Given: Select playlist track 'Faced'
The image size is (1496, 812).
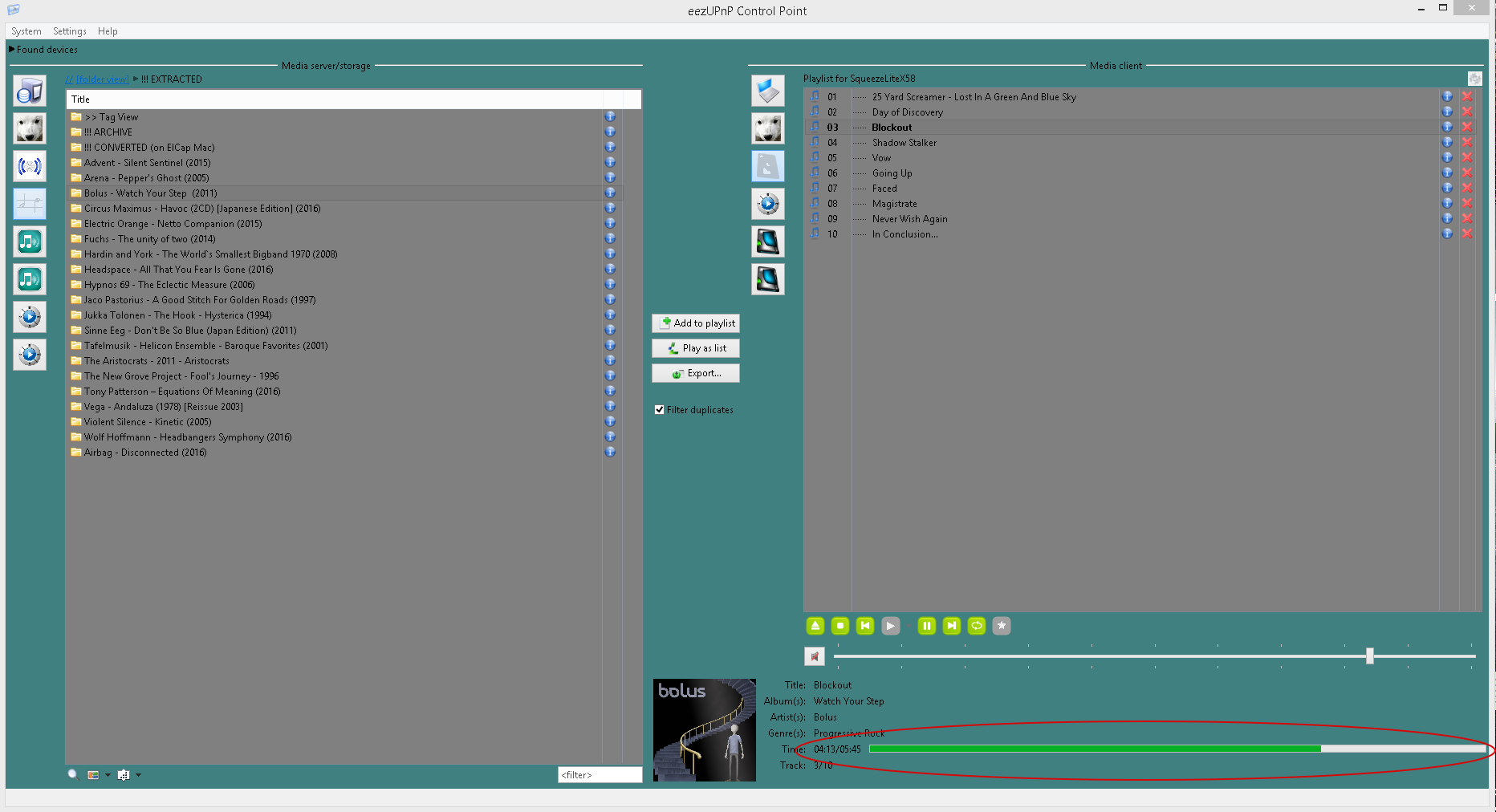Looking at the screenshot, I should pyautogui.click(x=884, y=189).
